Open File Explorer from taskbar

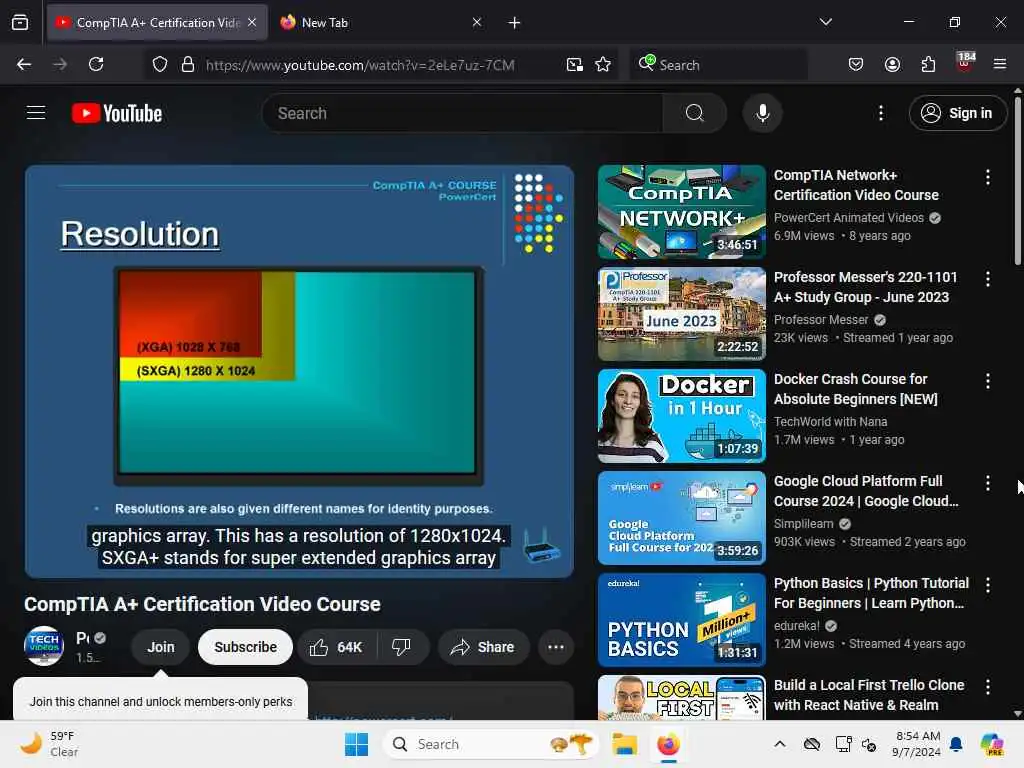point(624,744)
